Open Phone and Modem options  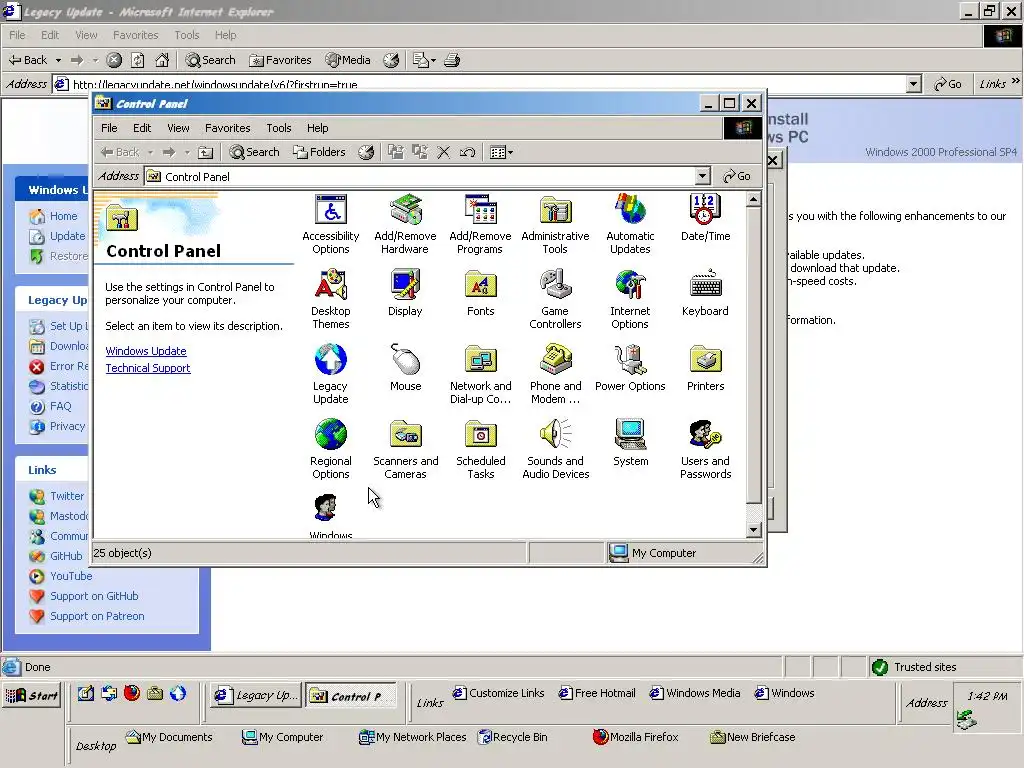pos(555,374)
